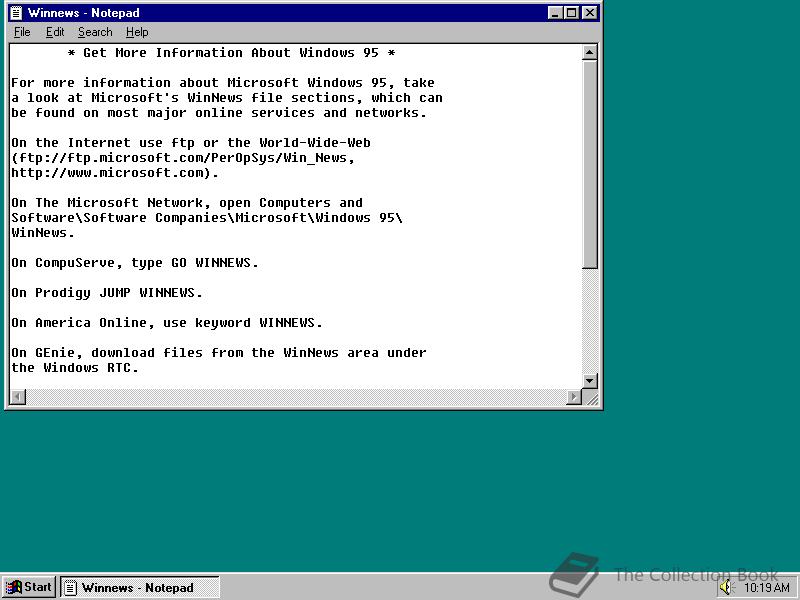Image resolution: width=800 pixels, height=600 pixels.
Task: Click the text 'http://www.microsoft.com'
Action: point(107,173)
